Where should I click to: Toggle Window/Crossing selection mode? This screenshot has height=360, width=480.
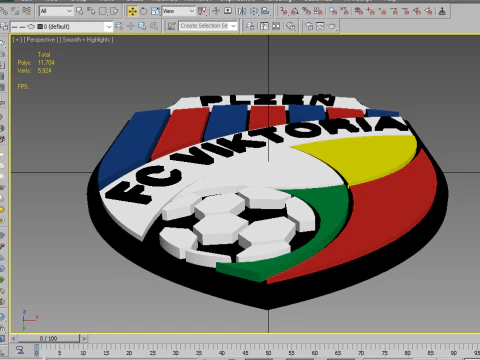coord(114,11)
